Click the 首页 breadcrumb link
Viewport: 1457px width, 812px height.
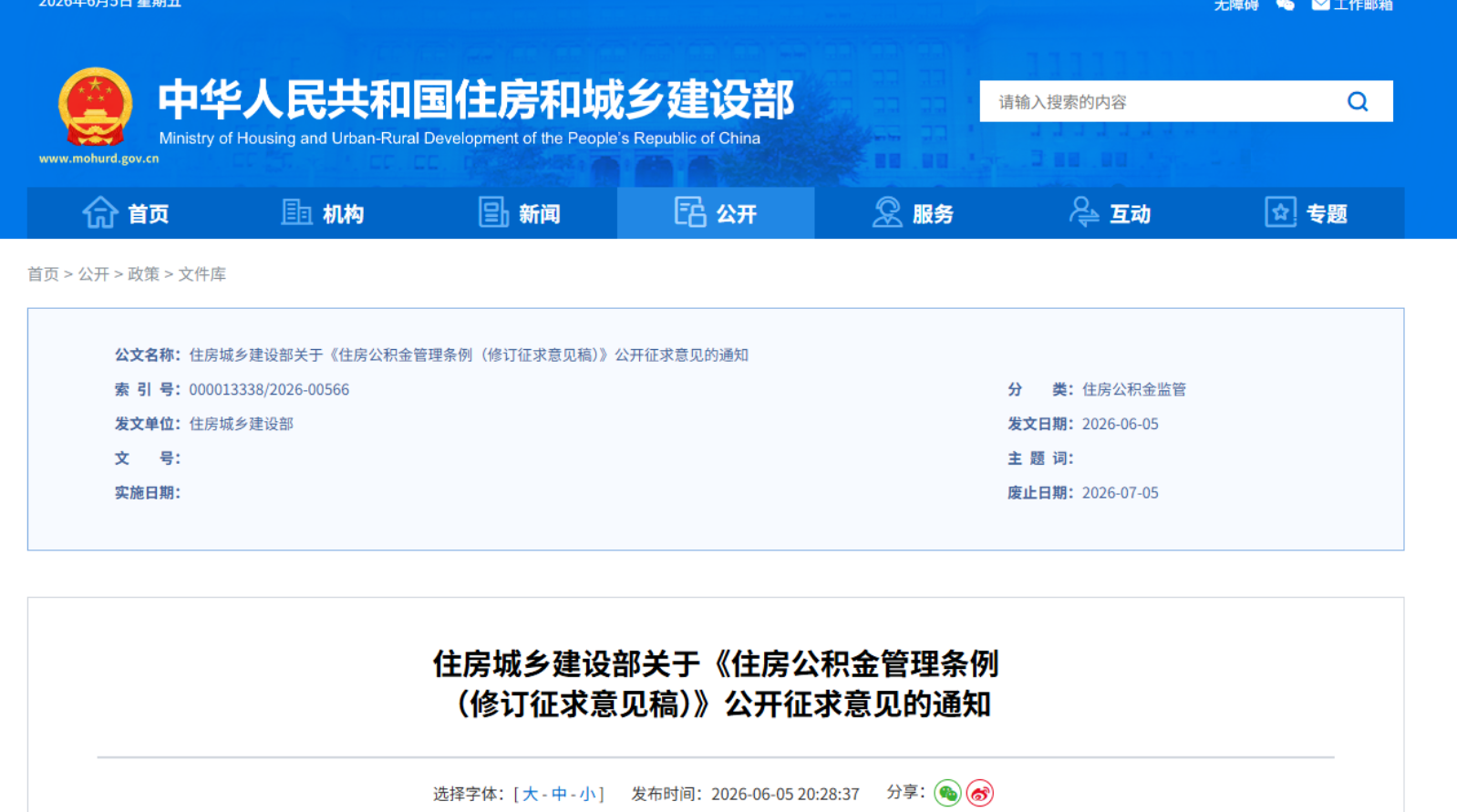point(43,274)
